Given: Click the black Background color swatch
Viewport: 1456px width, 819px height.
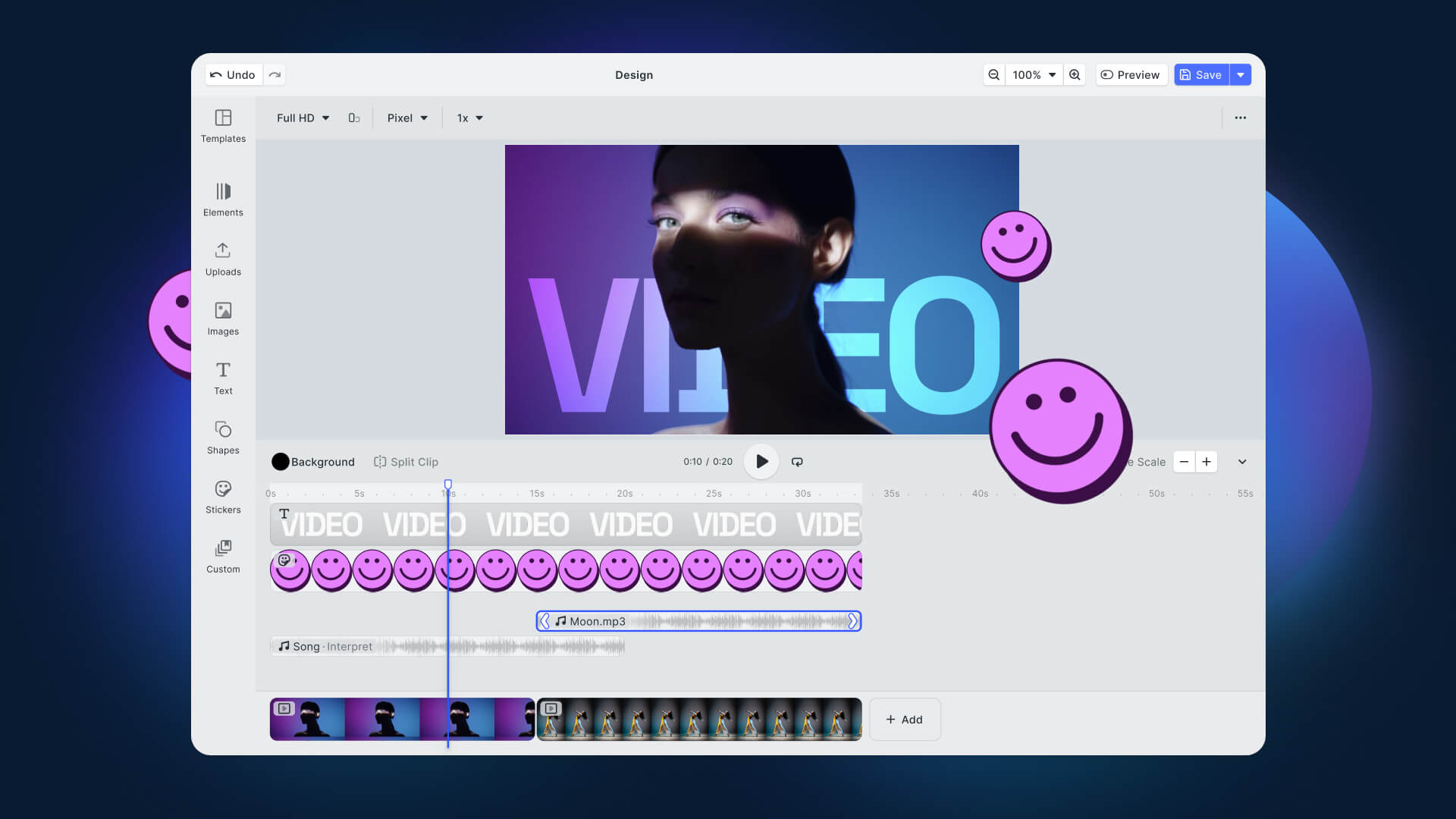Looking at the screenshot, I should (281, 462).
